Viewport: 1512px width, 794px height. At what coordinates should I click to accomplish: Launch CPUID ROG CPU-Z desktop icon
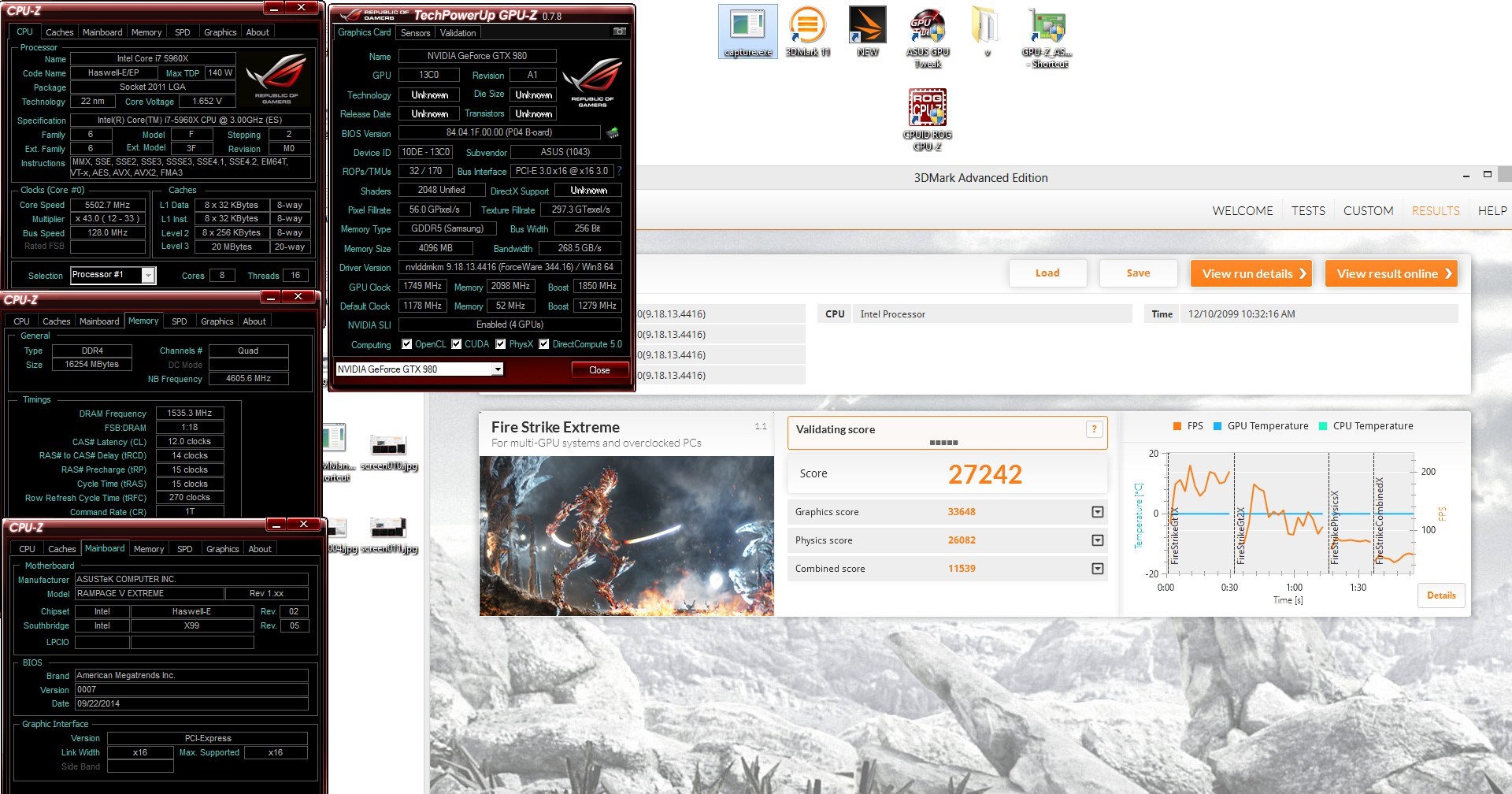tap(928, 119)
